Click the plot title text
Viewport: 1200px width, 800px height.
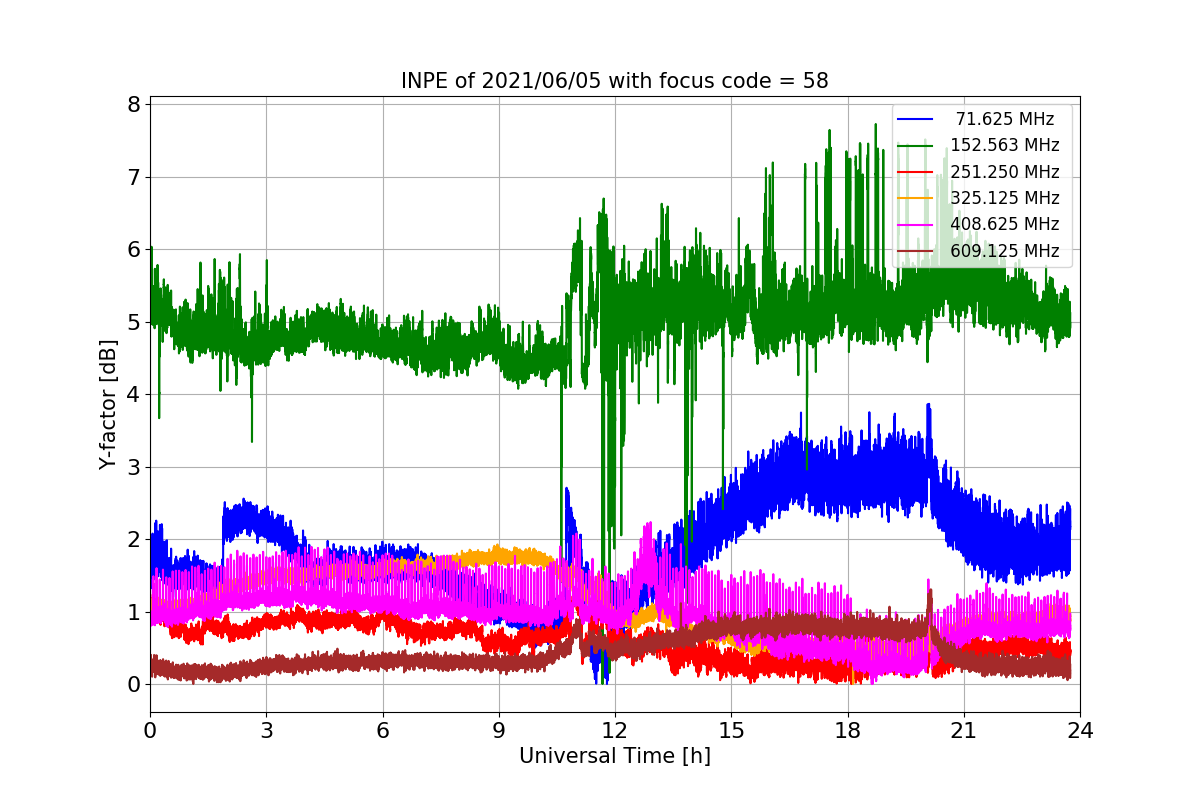[x=614, y=81]
